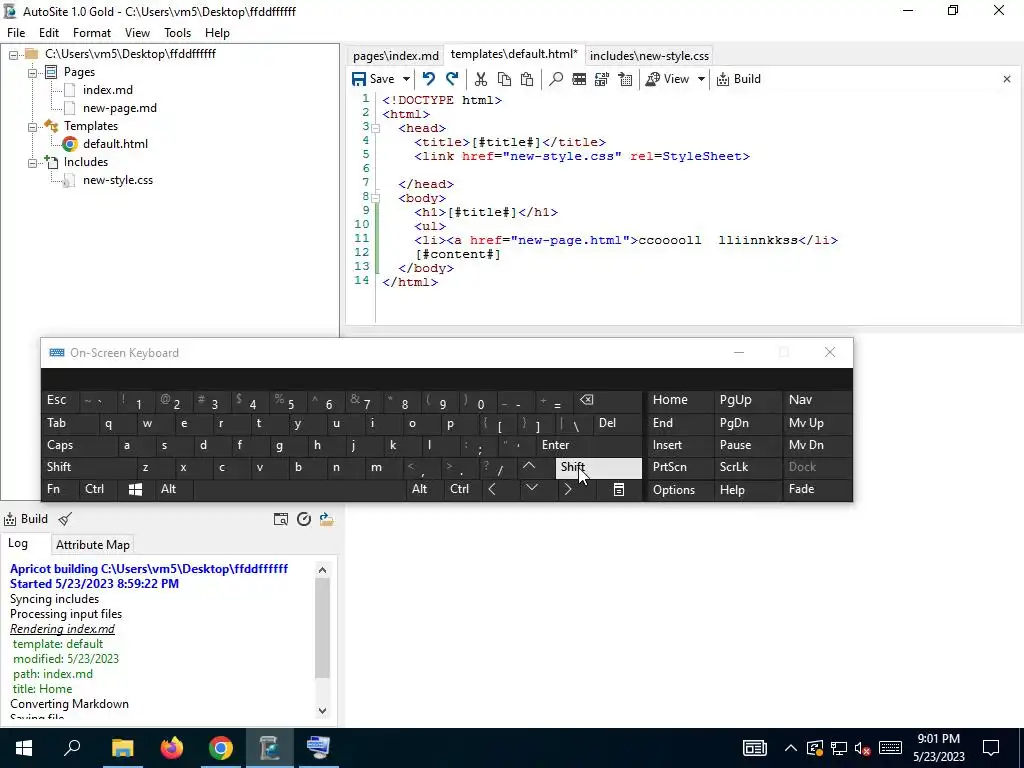Open the Tools menu
This screenshot has height=768, width=1024.
point(177,33)
